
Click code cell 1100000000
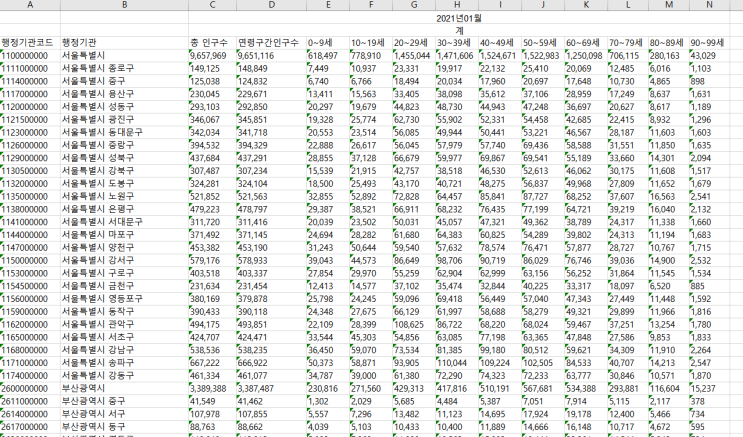tap(30, 55)
